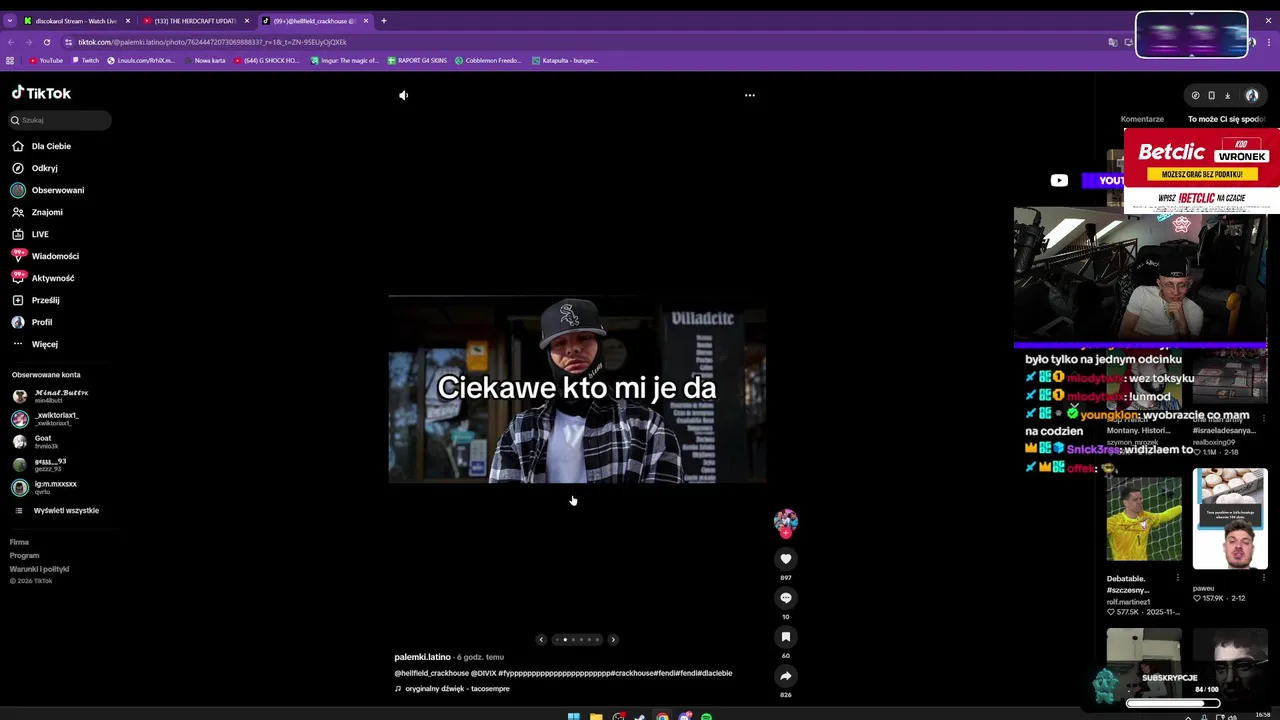This screenshot has height=720, width=1280.
Task: Open tab search dropdown in Chrome
Action: tap(9, 20)
